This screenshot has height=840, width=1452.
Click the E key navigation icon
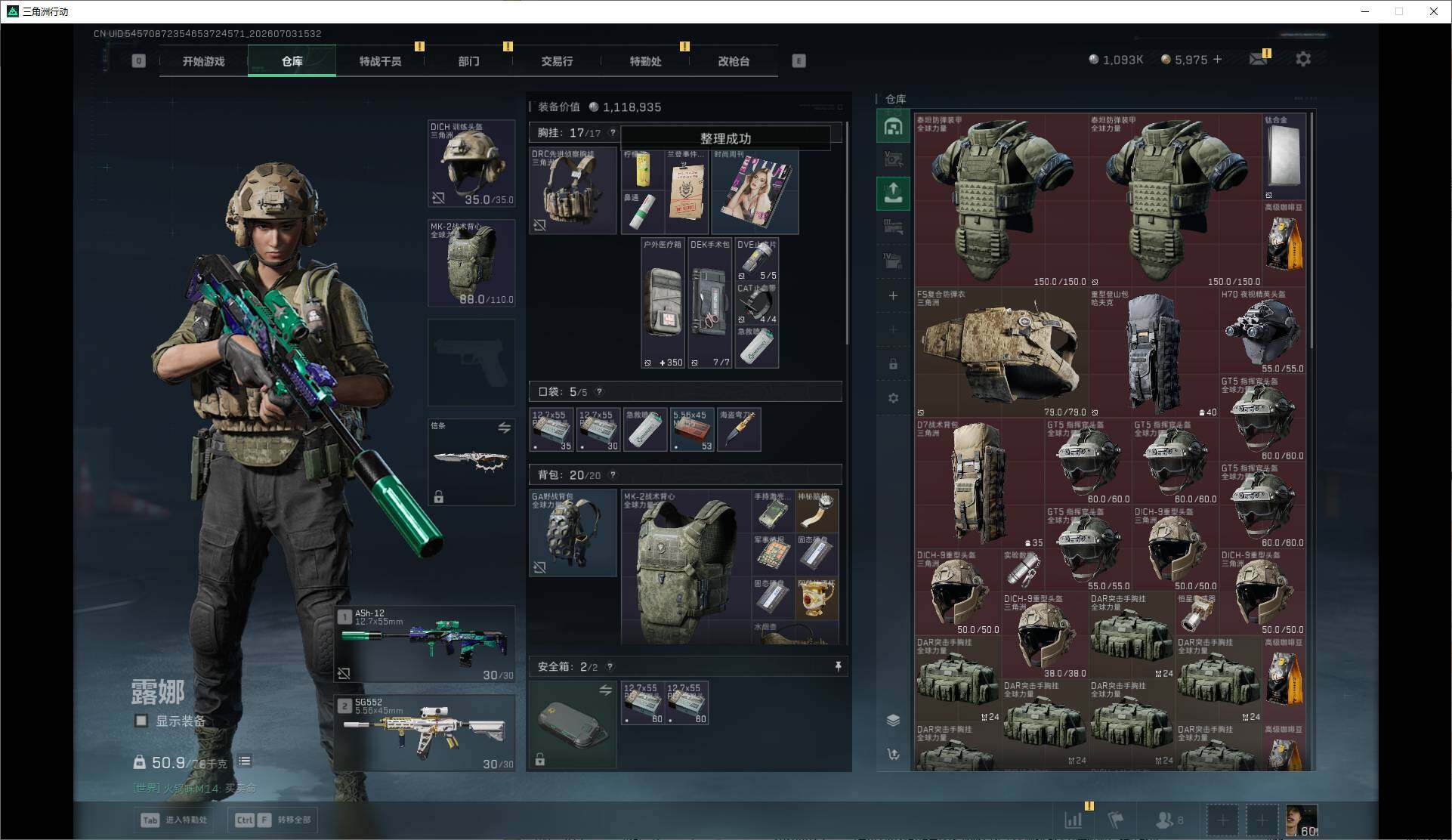[799, 61]
